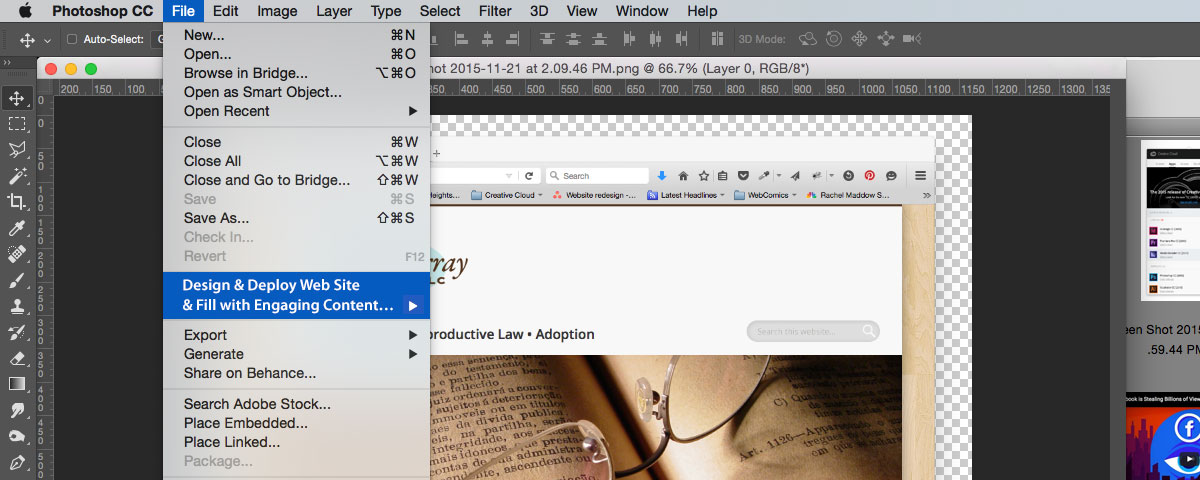Image resolution: width=1200 pixels, height=480 pixels.
Task: Click the 3D Mode roll object icon
Action: [834, 39]
